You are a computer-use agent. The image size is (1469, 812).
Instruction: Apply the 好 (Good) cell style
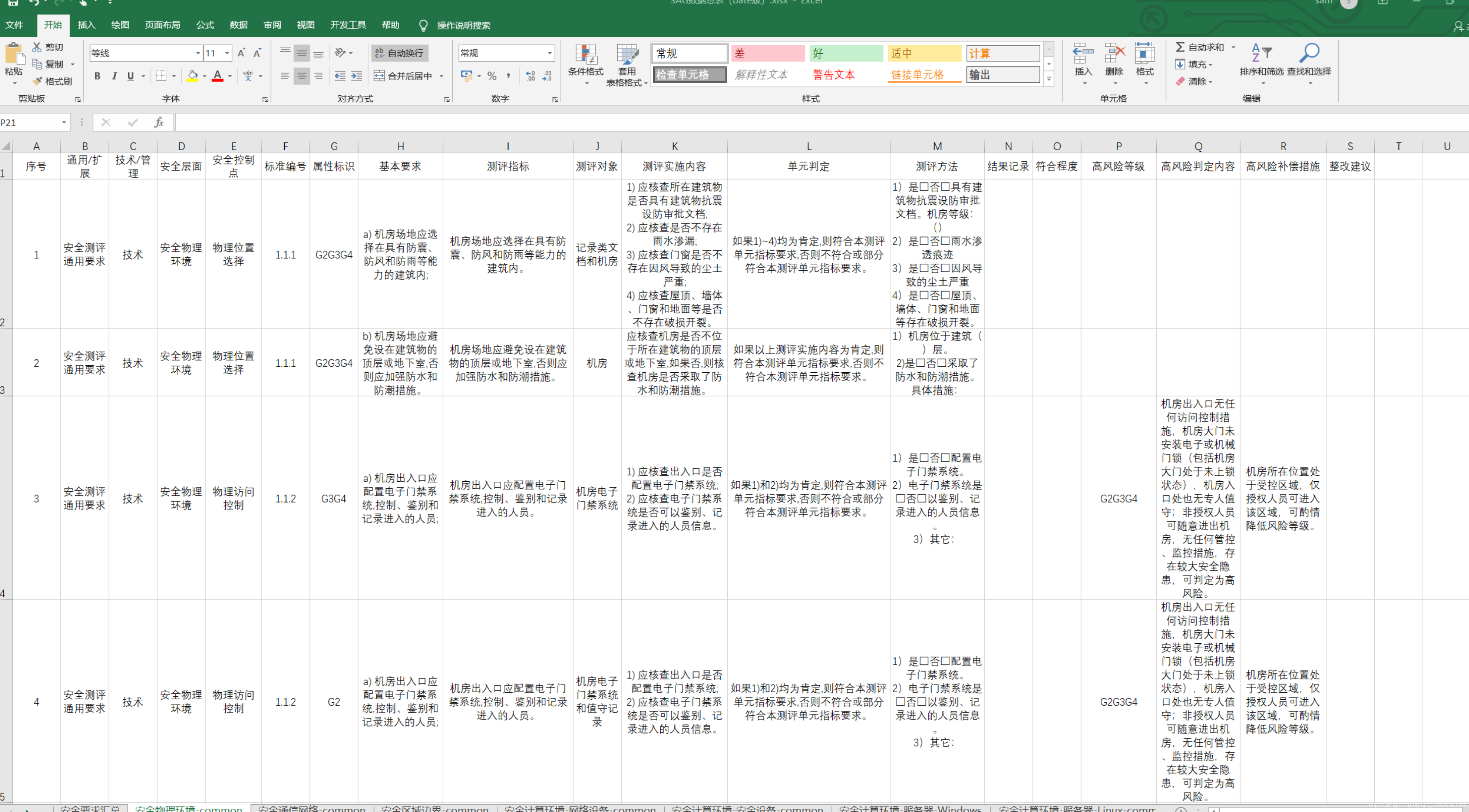(846, 53)
